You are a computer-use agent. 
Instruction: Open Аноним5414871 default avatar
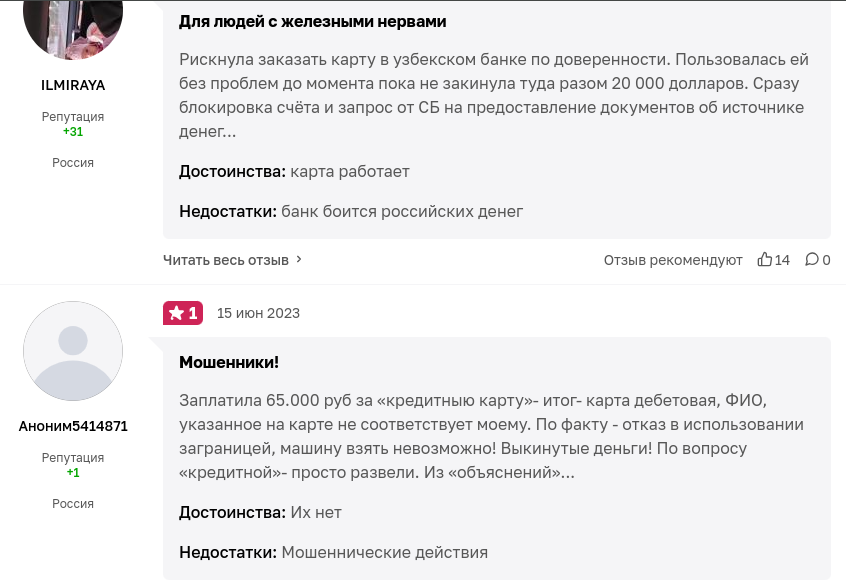point(73,351)
